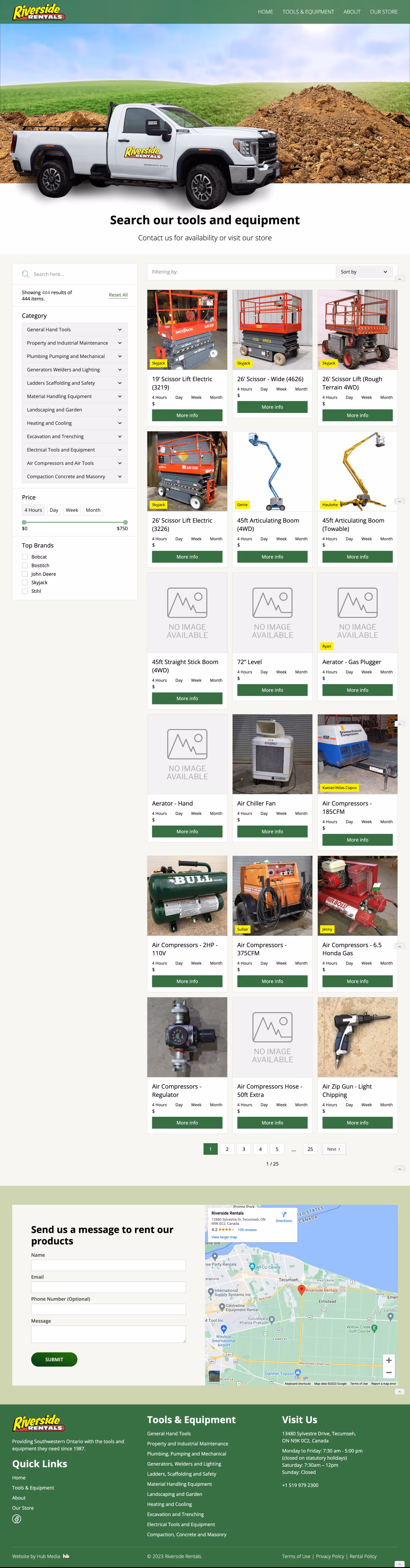Submit the rental message form

(x=54, y=1359)
